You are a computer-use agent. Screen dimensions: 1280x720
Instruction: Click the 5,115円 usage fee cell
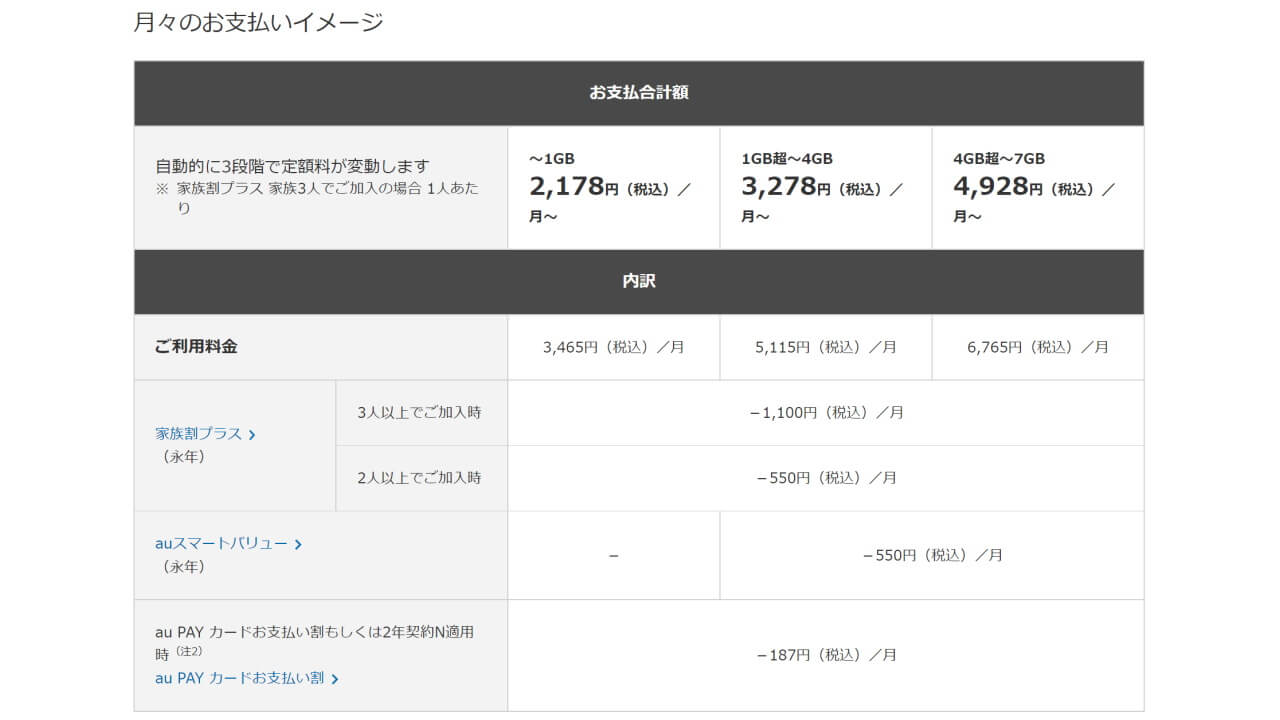825,347
